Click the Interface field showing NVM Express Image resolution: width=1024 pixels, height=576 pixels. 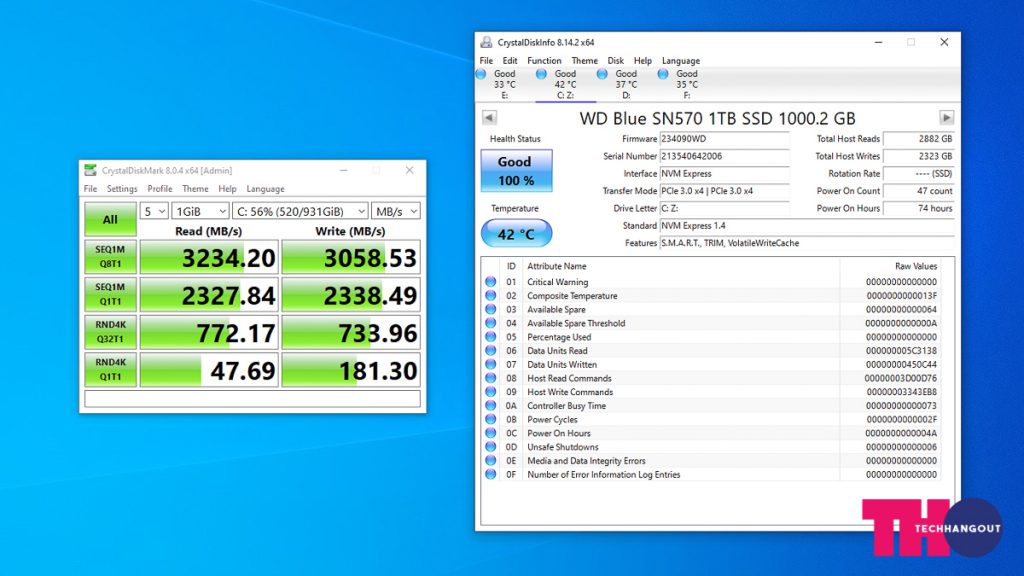(724, 174)
